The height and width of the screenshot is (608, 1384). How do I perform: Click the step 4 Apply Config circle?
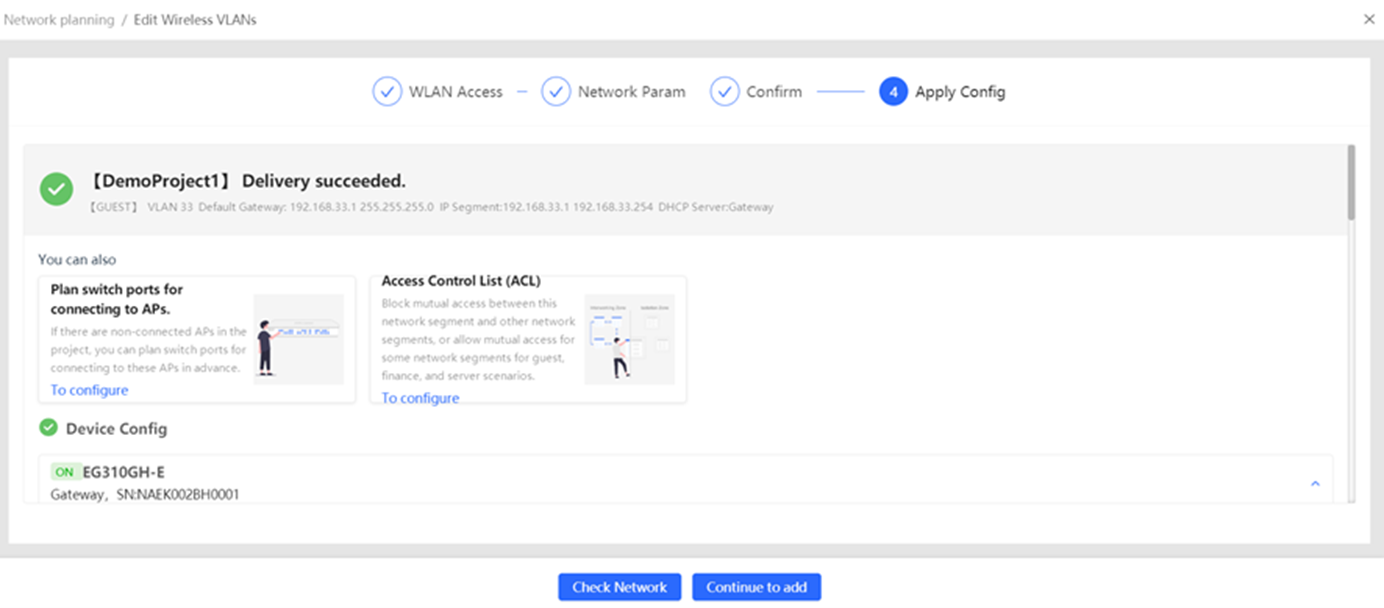(893, 92)
